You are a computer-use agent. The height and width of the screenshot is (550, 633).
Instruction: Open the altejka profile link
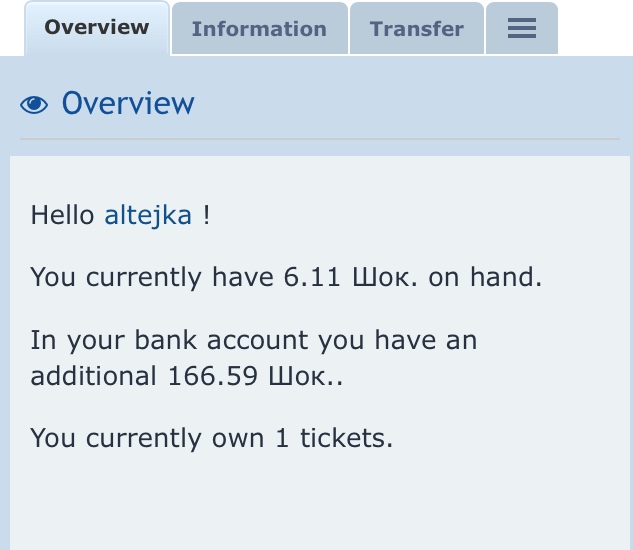[148, 215]
